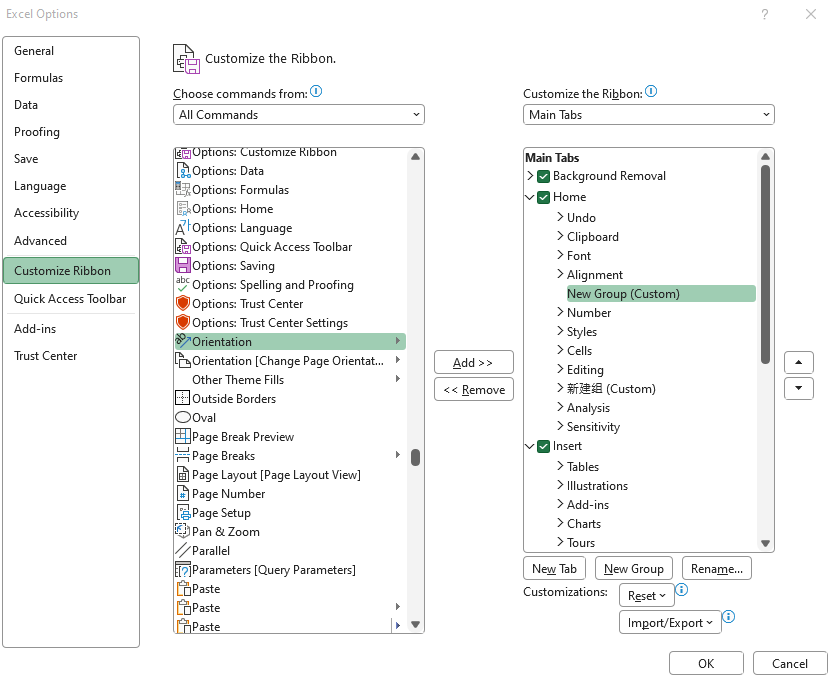Uncheck the Insert tab checkbox
The width and height of the screenshot is (831, 680).
(543, 447)
